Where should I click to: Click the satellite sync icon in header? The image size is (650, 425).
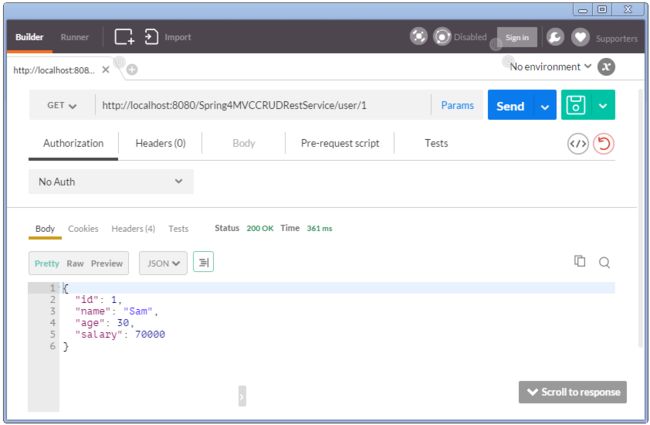pyautogui.click(x=419, y=36)
